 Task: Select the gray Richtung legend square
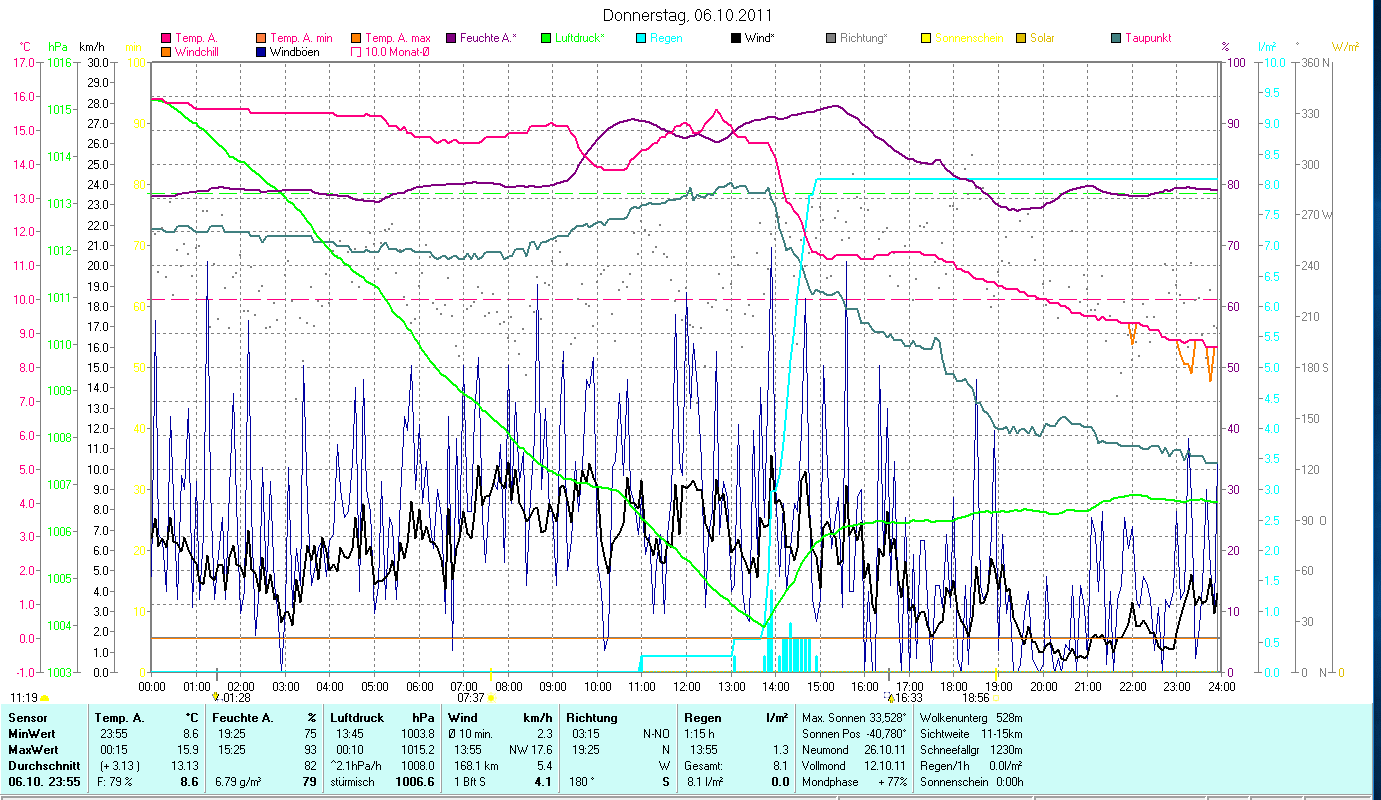831,38
